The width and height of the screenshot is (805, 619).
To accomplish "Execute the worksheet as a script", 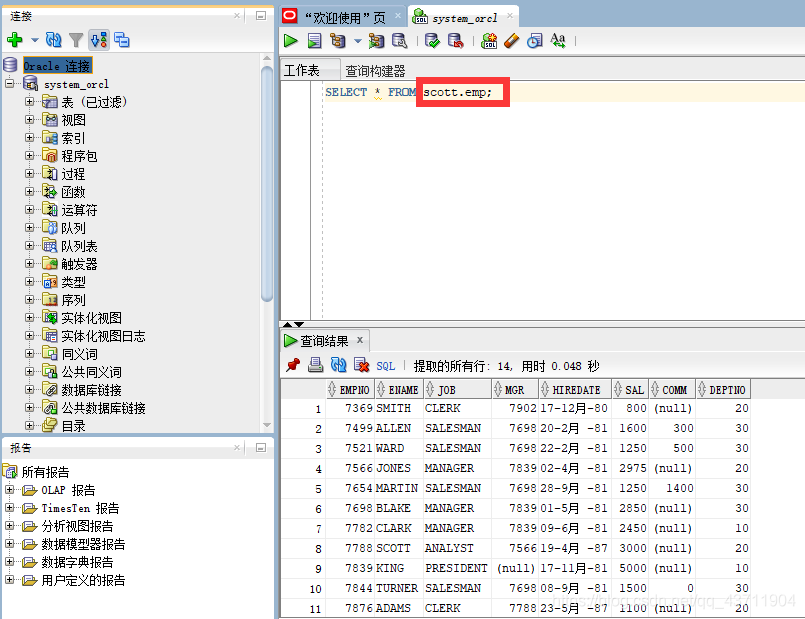I will (312, 41).
